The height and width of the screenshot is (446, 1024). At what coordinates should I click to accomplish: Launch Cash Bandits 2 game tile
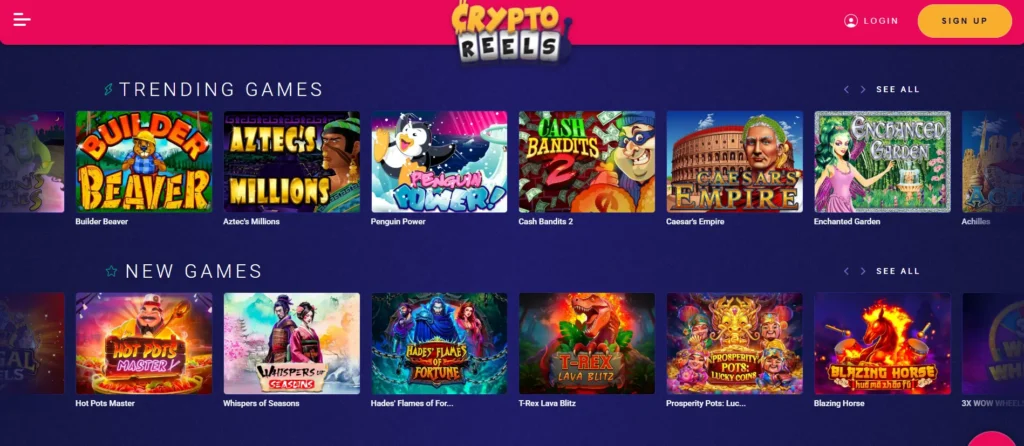point(586,161)
